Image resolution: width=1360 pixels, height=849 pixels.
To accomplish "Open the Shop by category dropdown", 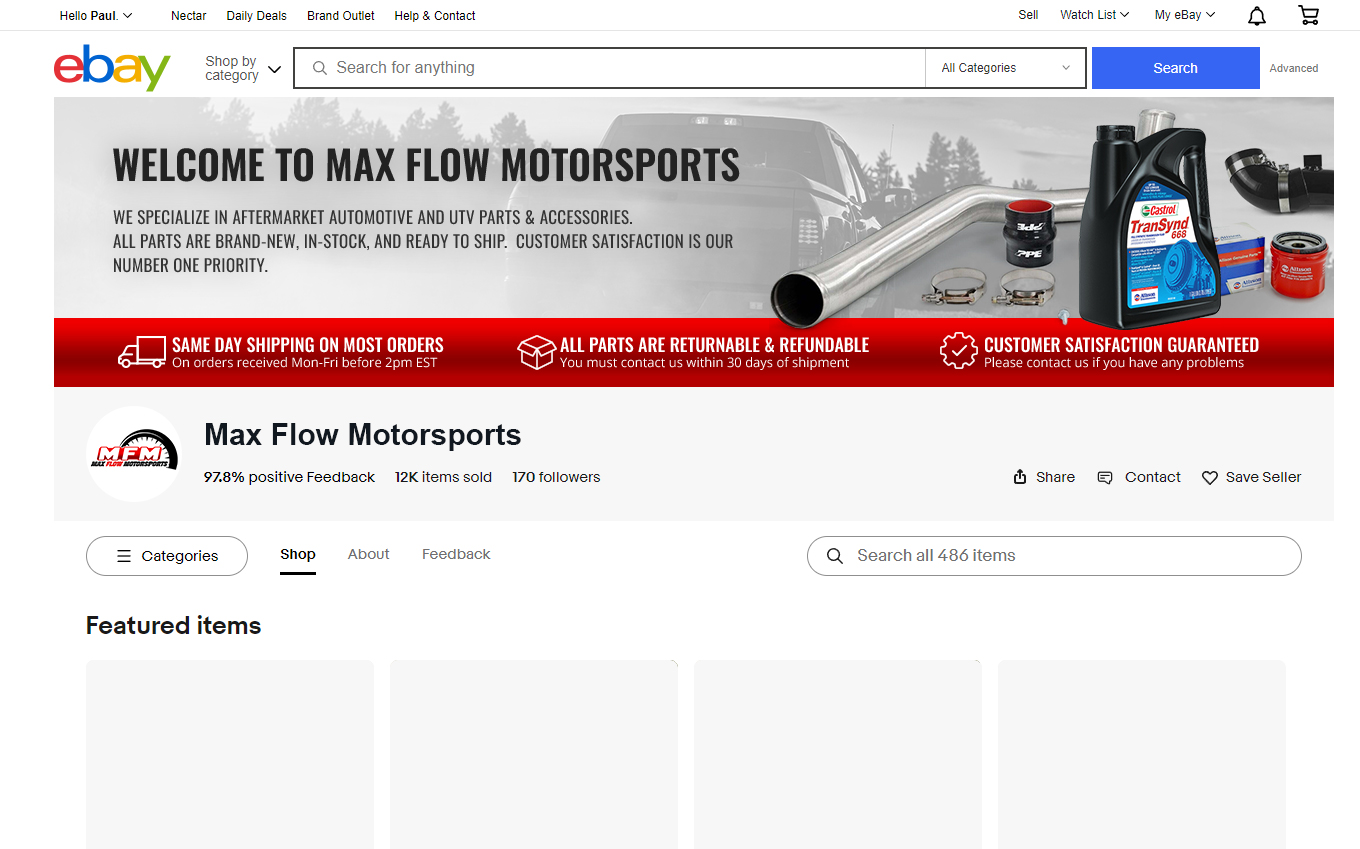I will [x=243, y=68].
